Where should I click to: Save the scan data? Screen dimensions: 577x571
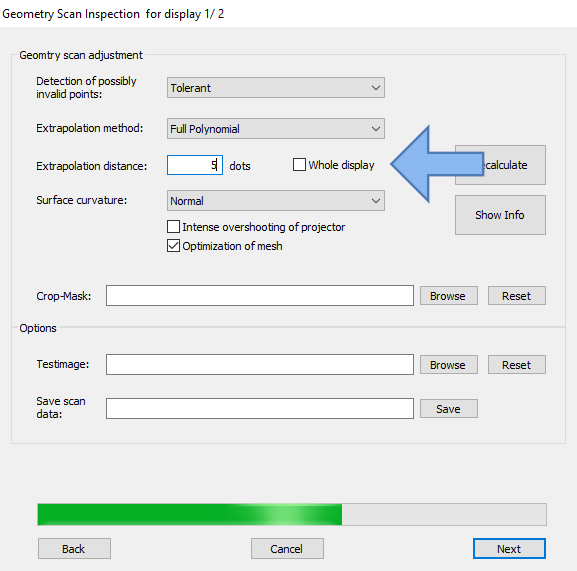coord(449,408)
